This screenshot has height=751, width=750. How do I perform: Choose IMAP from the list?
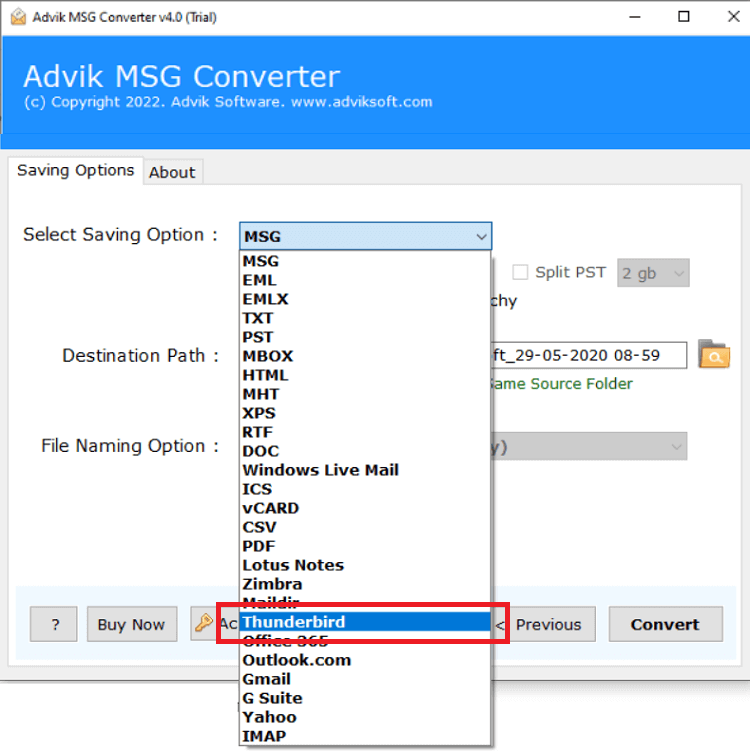point(365,736)
